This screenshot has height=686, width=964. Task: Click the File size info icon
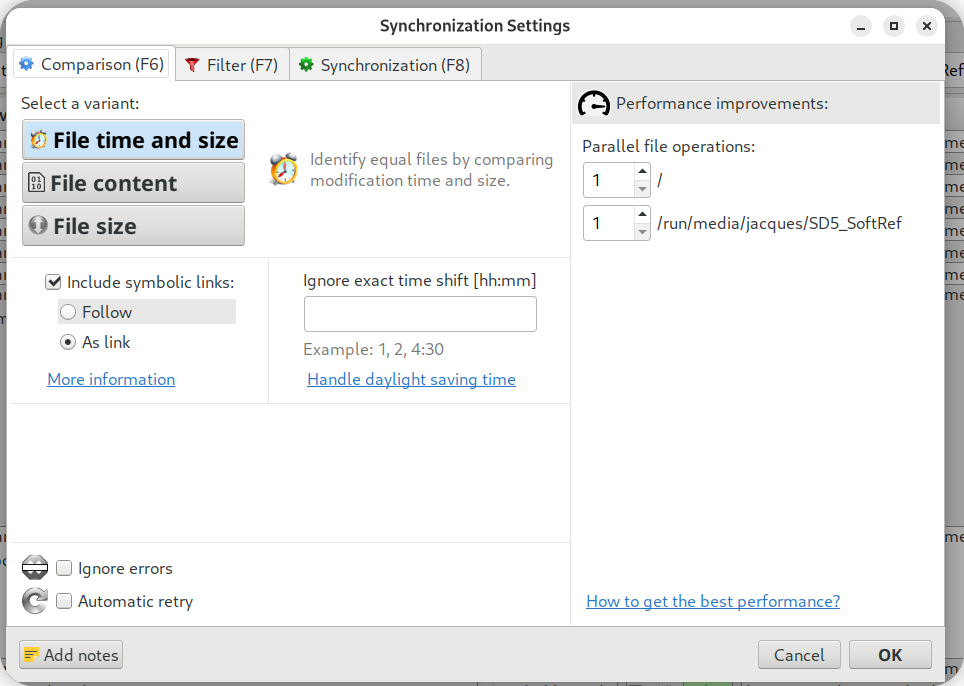38,225
